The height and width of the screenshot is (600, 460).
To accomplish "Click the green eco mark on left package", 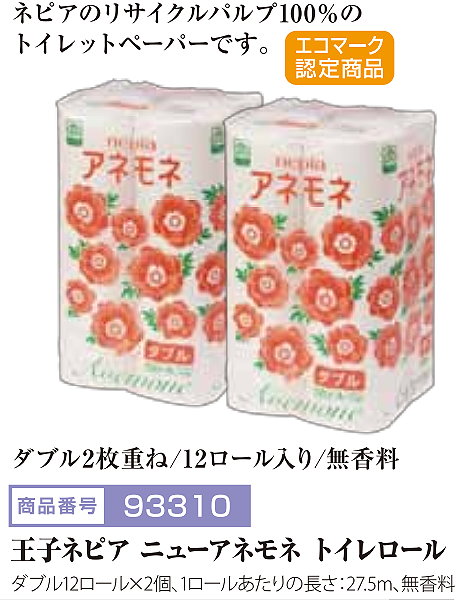I will 72,131.
